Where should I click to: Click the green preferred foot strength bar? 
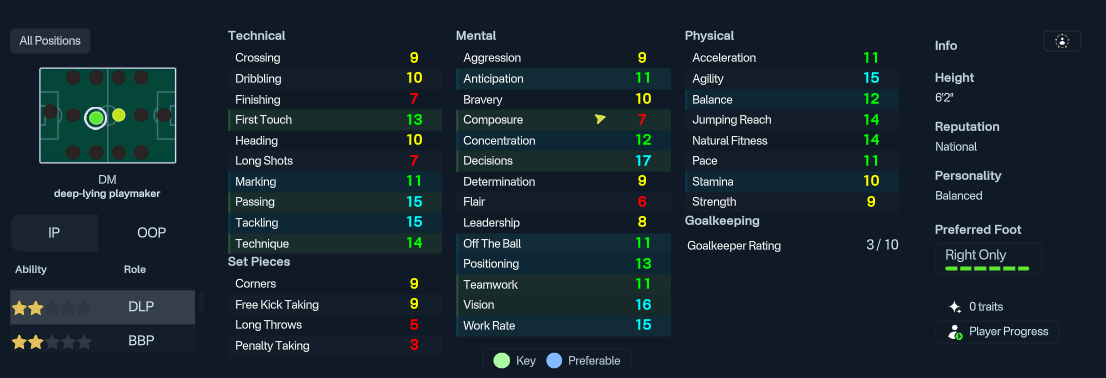click(987, 269)
